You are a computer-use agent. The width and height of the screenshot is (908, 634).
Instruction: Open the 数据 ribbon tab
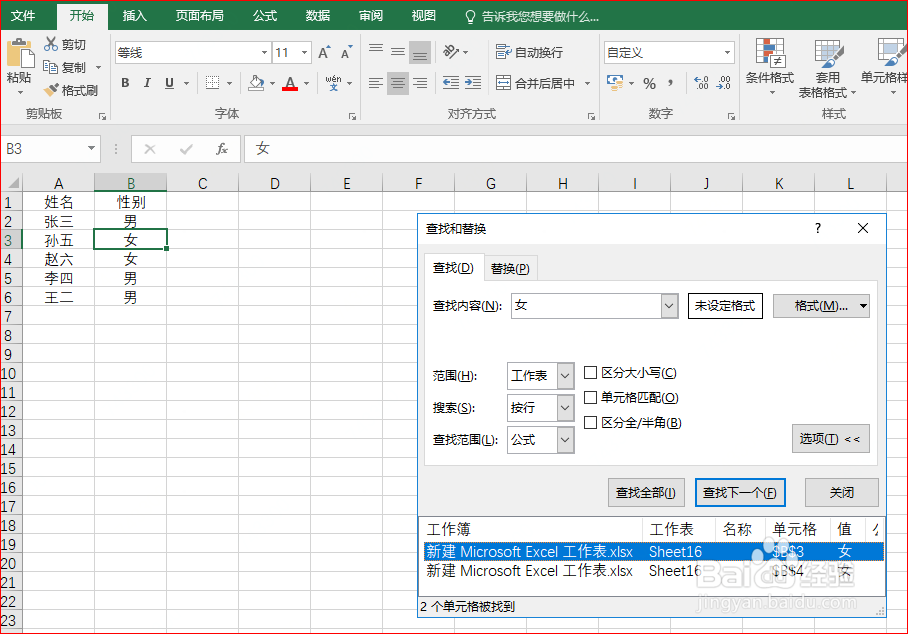coord(317,16)
